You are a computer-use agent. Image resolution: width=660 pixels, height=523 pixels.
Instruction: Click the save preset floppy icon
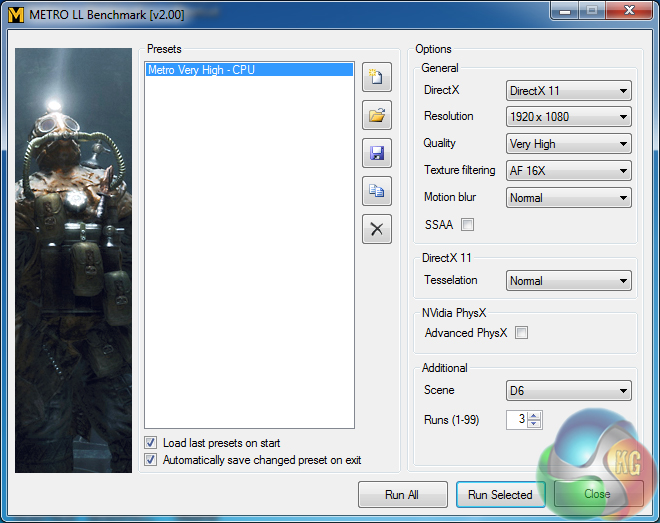pyautogui.click(x=377, y=153)
